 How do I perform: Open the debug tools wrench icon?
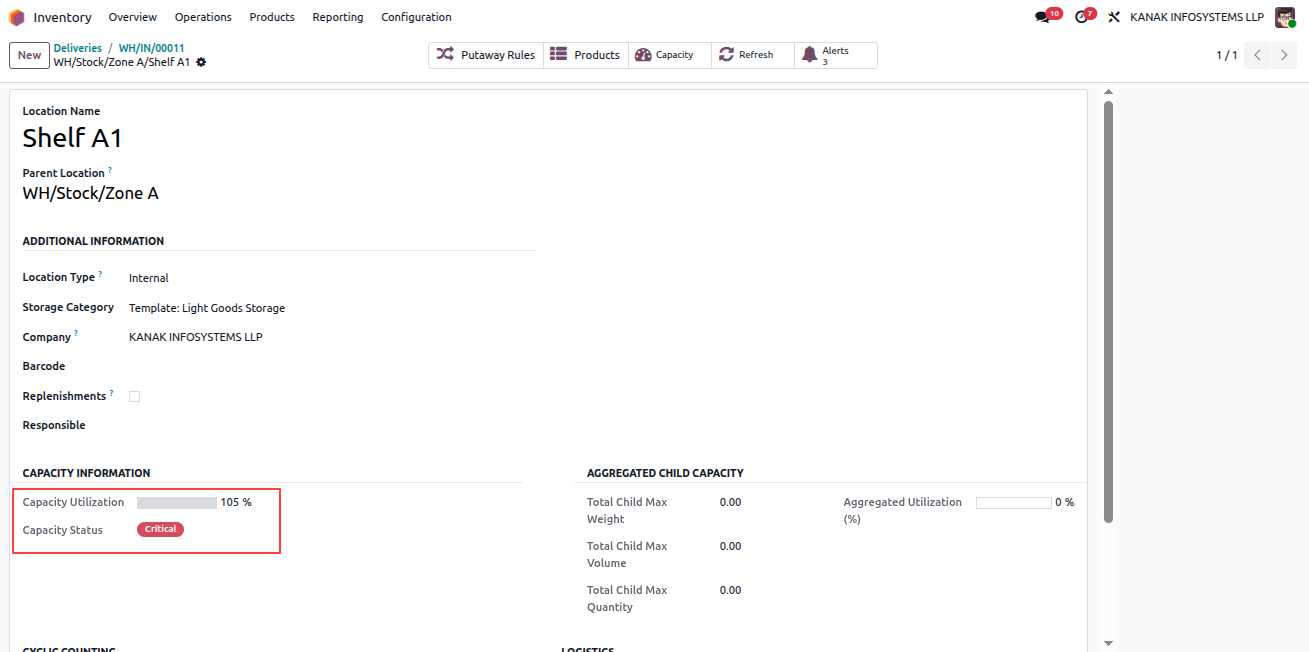[1114, 17]
